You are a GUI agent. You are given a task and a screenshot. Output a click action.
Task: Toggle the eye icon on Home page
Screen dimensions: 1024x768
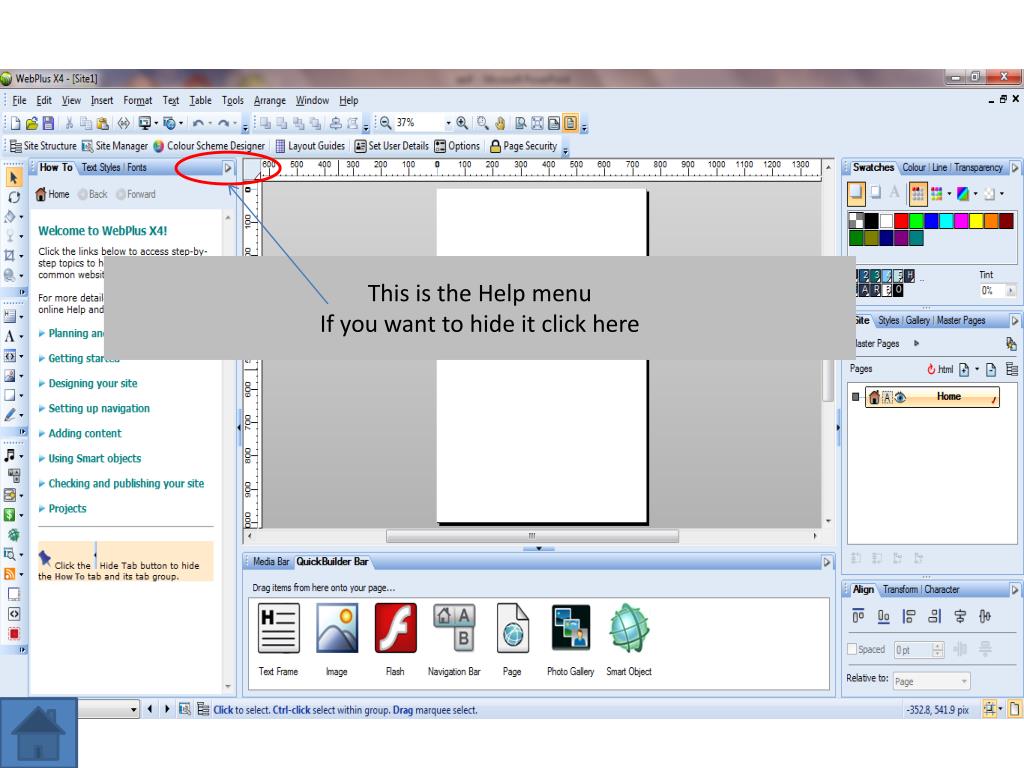pos(900,397)
